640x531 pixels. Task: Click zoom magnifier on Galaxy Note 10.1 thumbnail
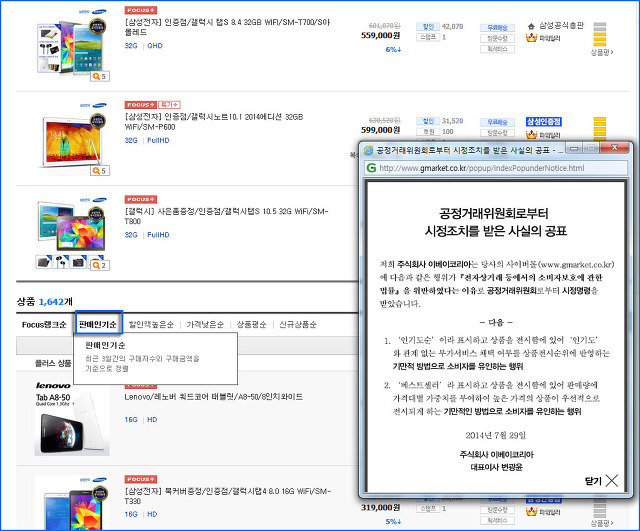pyautogui.click(x=100, y=171)
